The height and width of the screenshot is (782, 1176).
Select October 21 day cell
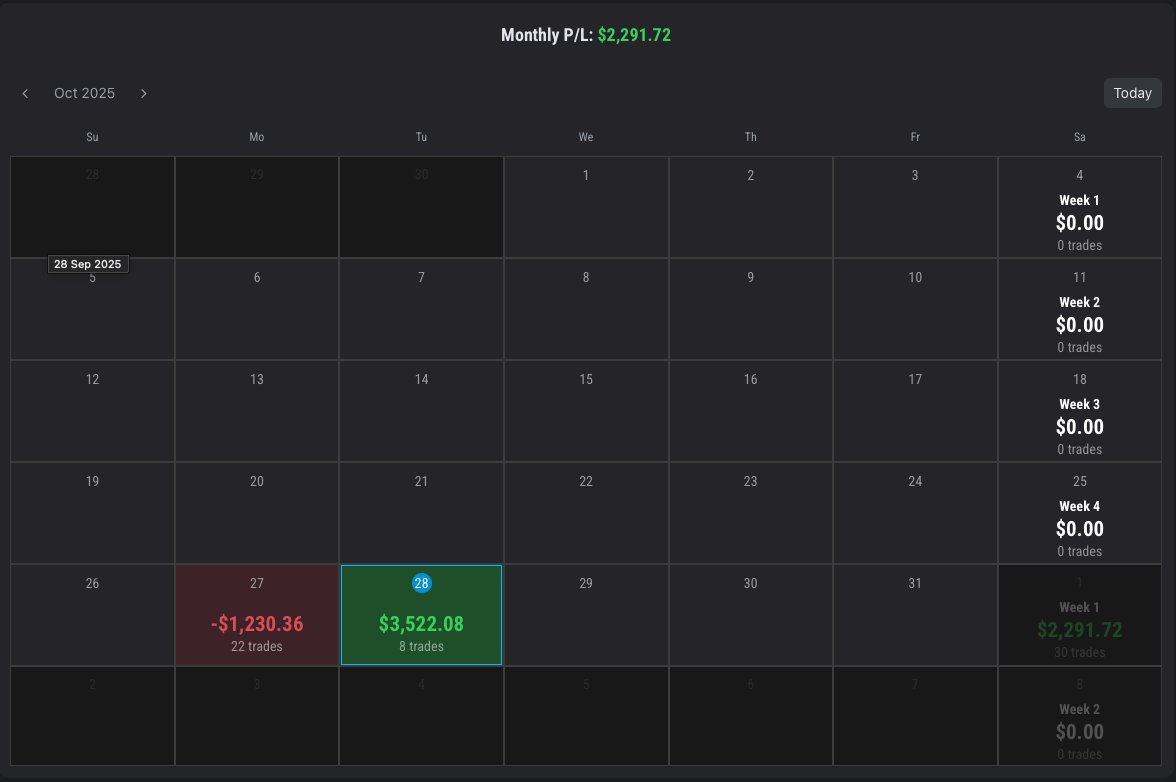click(x=422, y=513)
